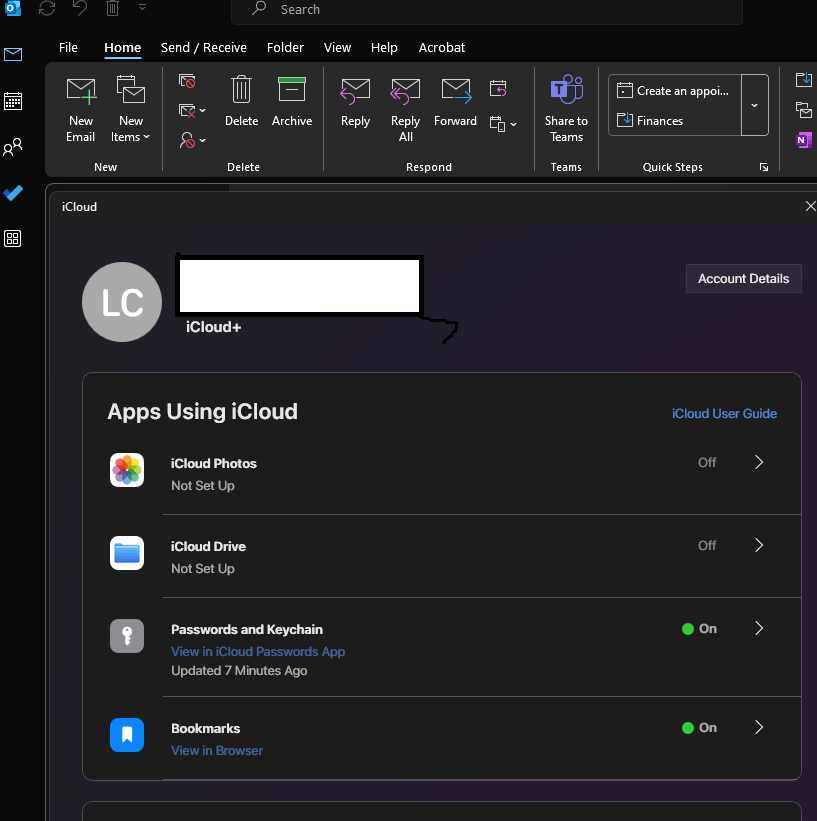
Task: Click the OneNote icon in ribbon
Action: pyautogui.click(x=803, y=140)
